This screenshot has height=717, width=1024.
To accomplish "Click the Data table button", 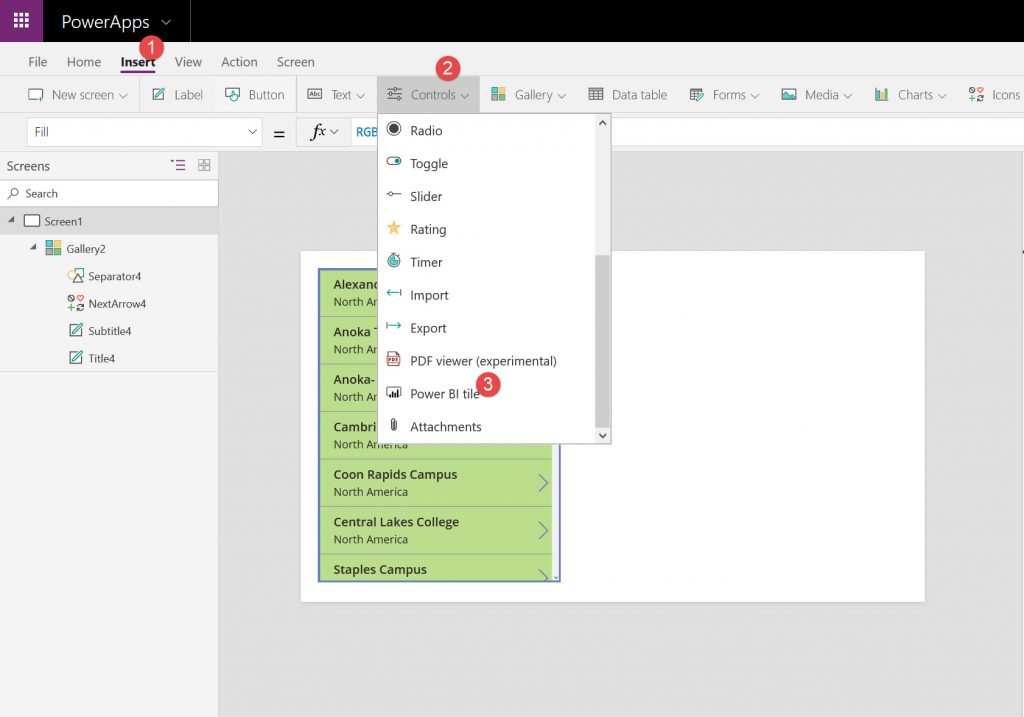I will [627, 95].
